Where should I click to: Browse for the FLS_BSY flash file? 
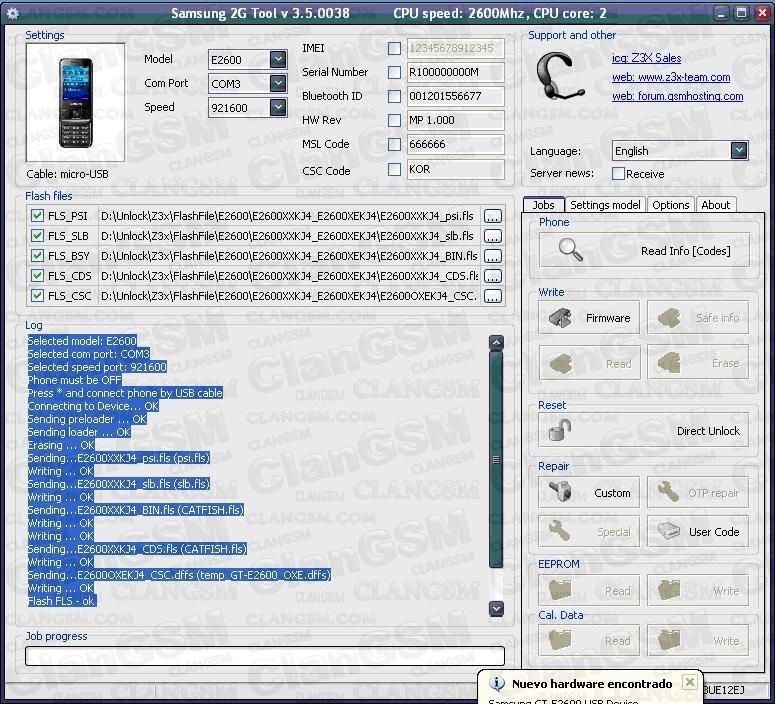point(492,256)
